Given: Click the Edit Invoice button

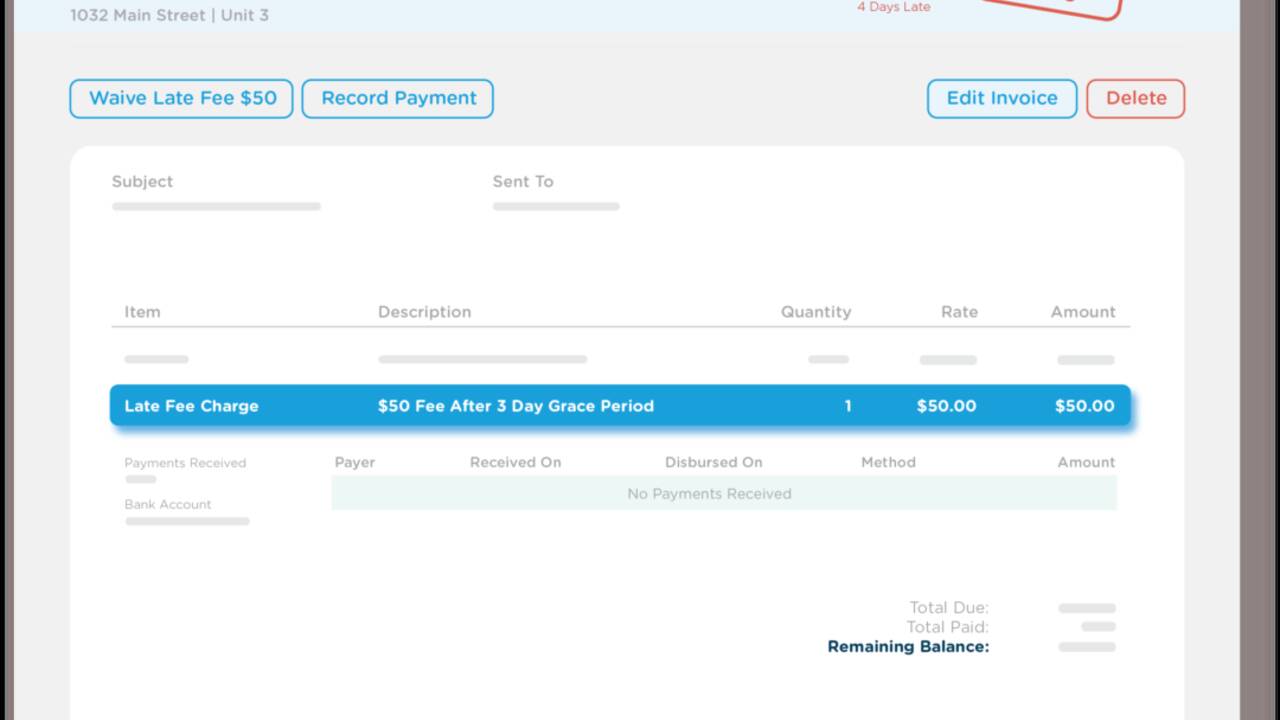Looking at the screenshot, I should 1001,98.
